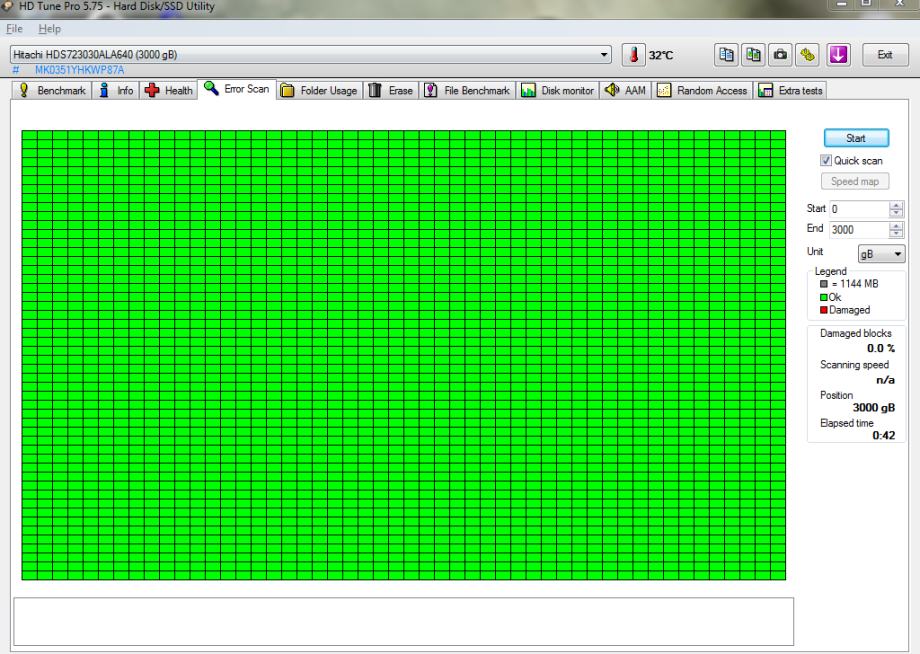Switch to the Disk monitor tab
Screen dimensions: 920x654
tap(558, 90)
